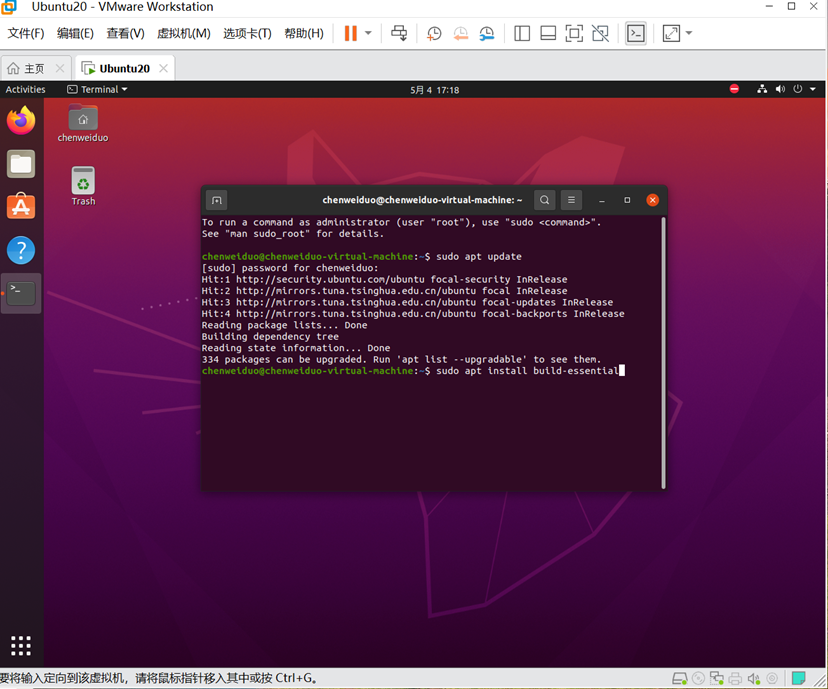This screenshot has width=828, height=689.
Task: Close the Ubuntu20 tab
Action: click(163, 68)
